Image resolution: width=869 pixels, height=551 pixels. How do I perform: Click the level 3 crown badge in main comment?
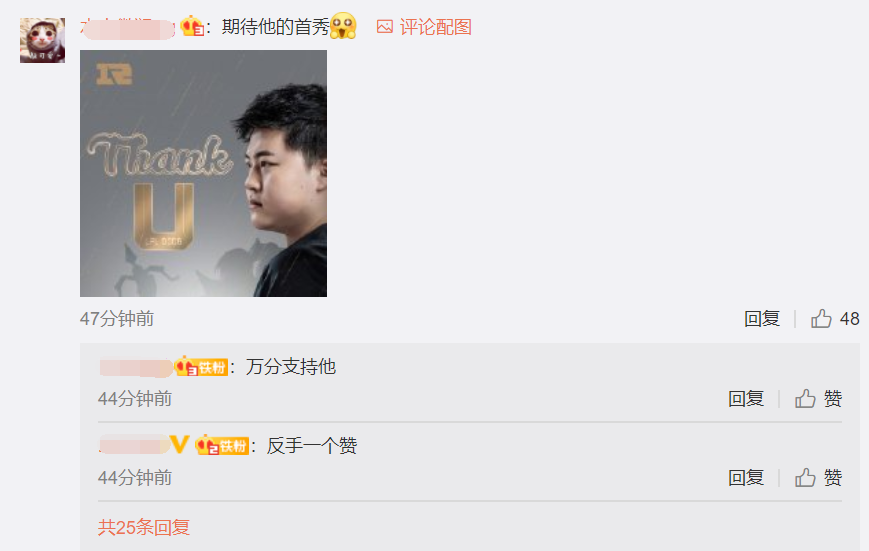[x=192, y=27]
